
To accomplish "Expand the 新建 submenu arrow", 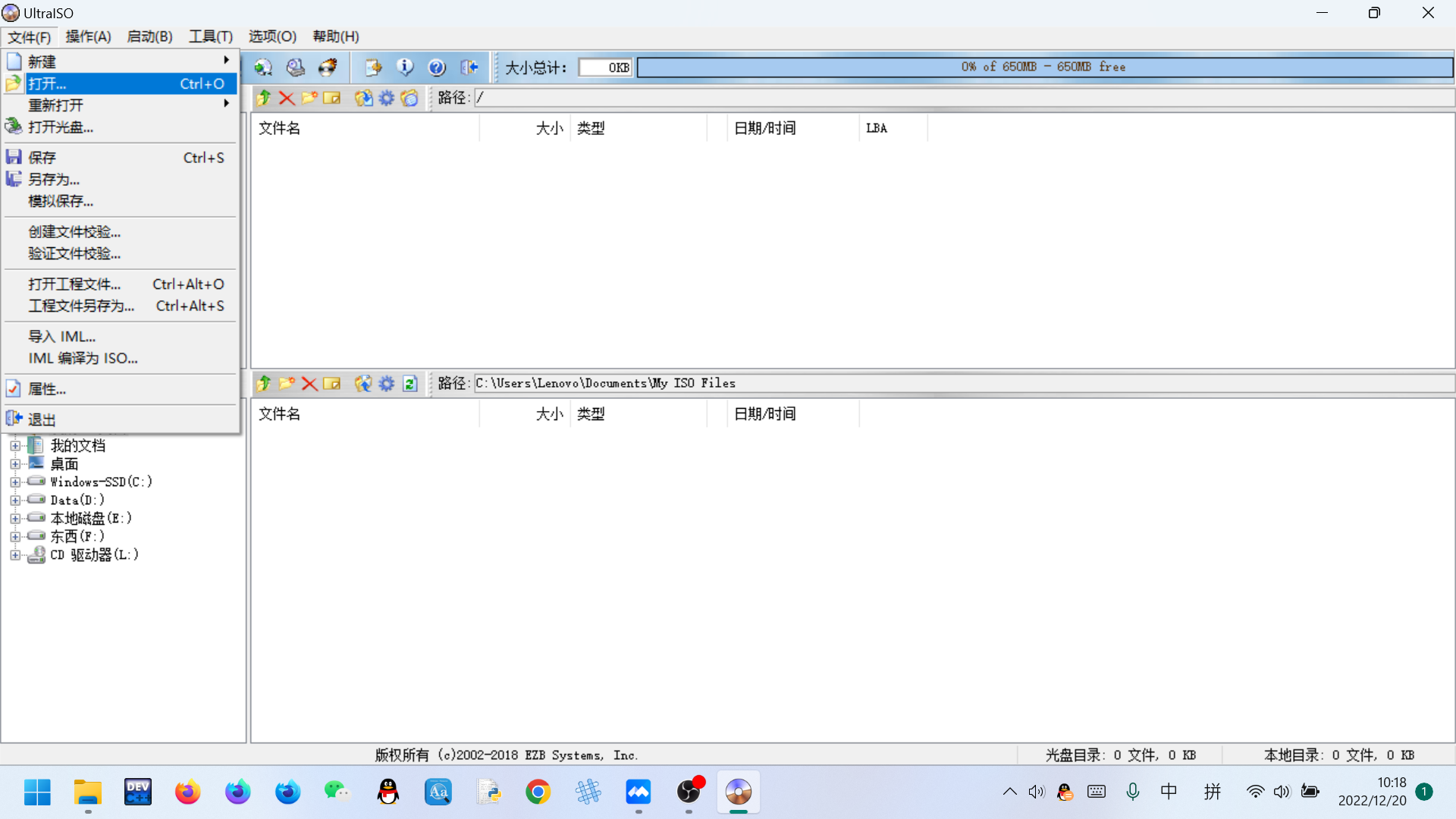I will point(226,61).
